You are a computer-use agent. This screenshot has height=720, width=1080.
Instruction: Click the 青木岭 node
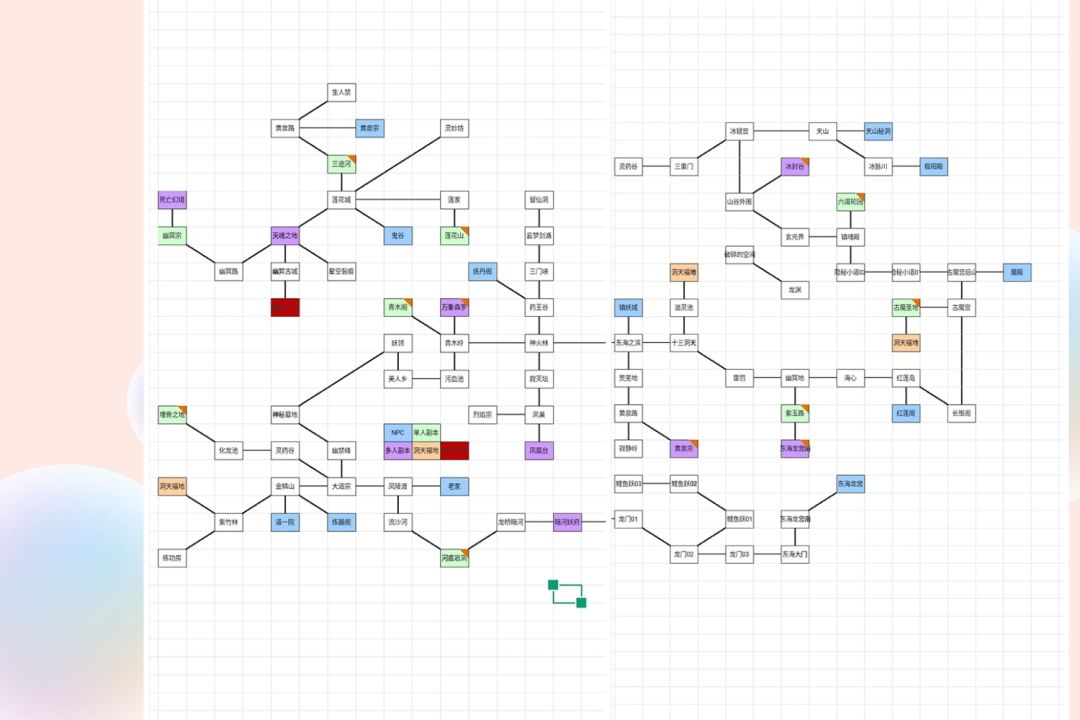click(454, 343)
